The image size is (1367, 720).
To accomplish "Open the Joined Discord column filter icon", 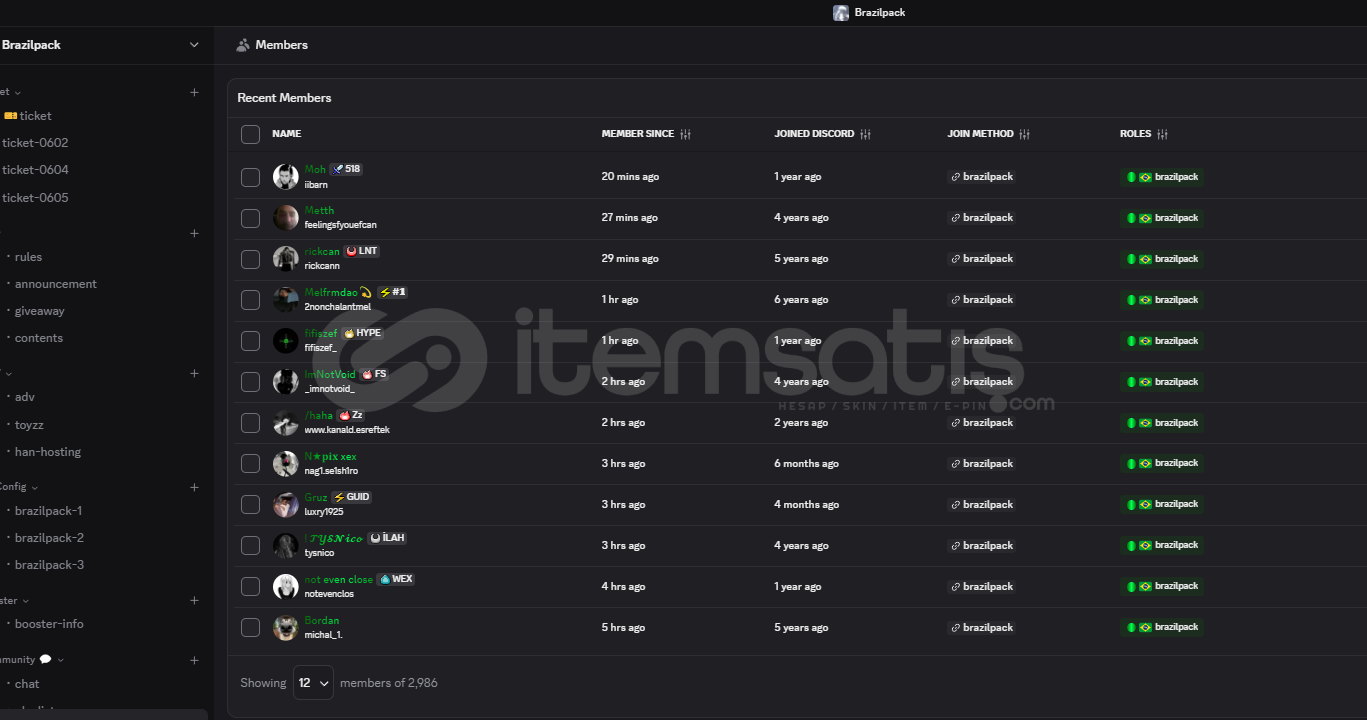I will 865,134.
